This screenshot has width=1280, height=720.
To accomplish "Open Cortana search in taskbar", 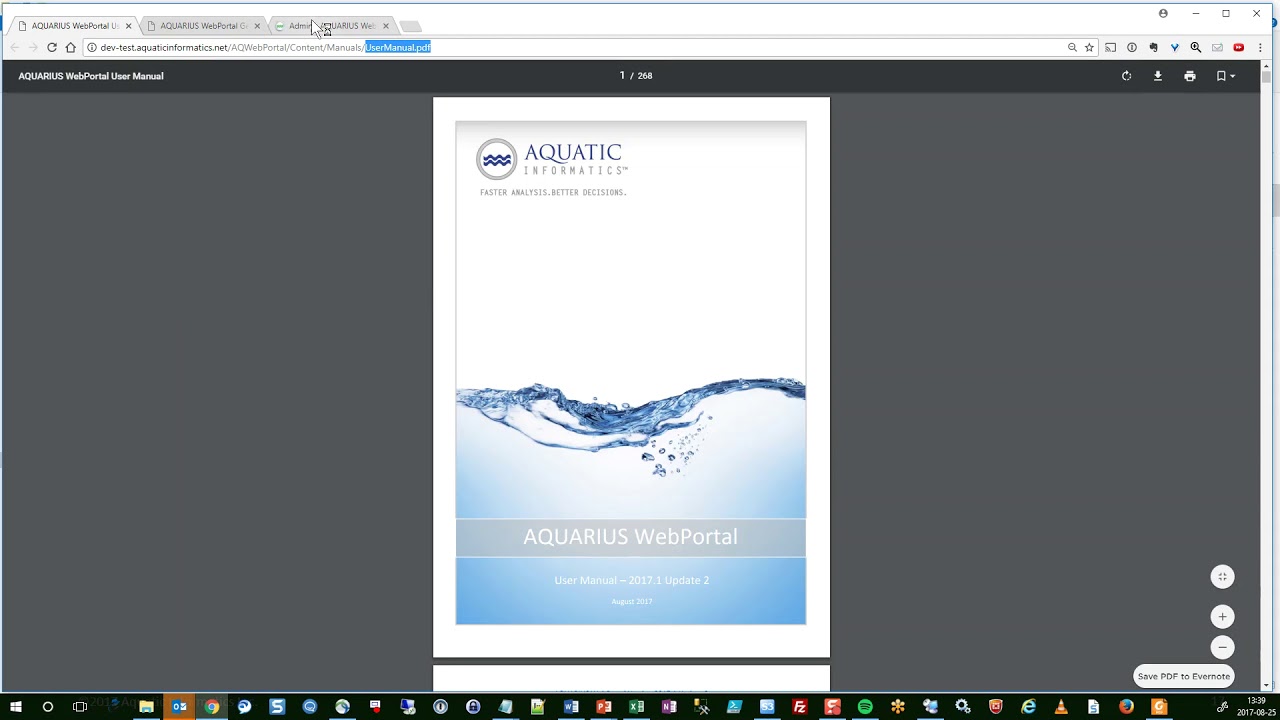I will coord(47,707).
